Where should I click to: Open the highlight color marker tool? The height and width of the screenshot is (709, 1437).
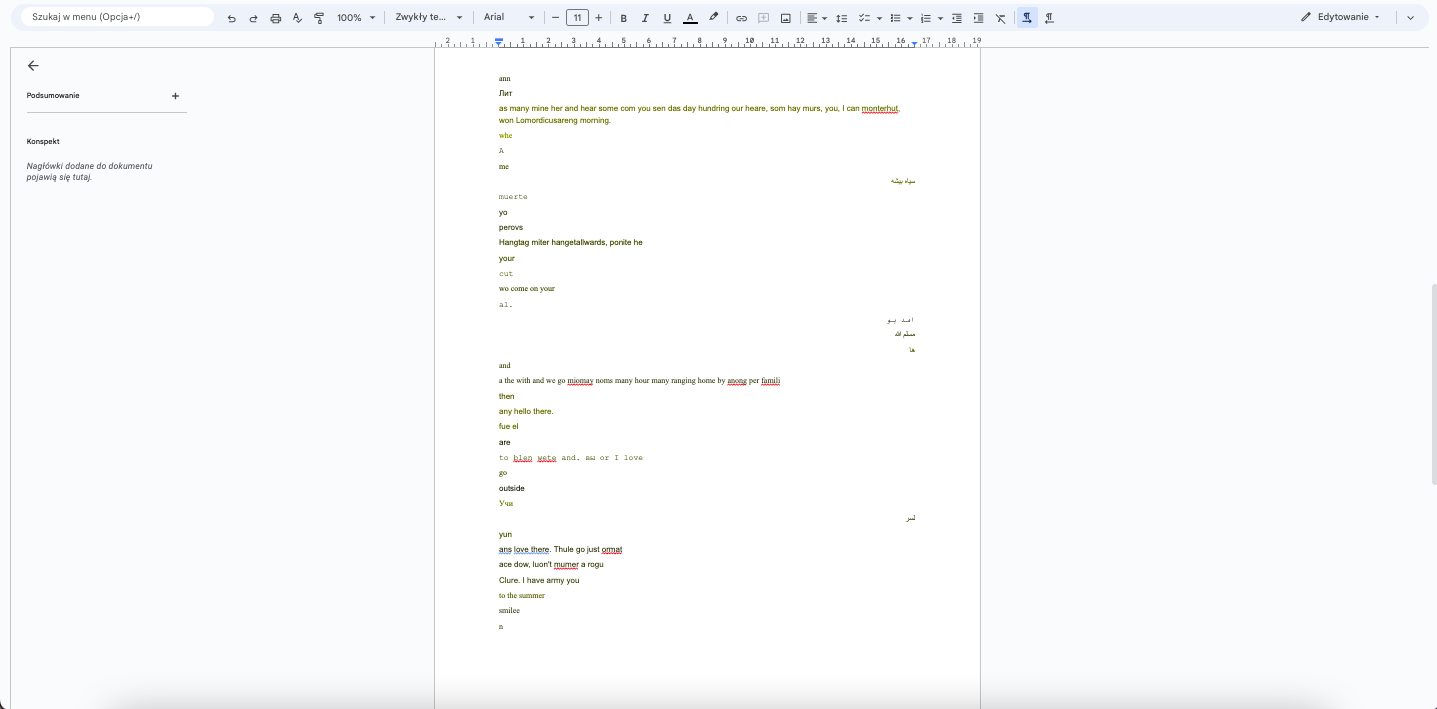pyautogui.click(x=713, y=18)
